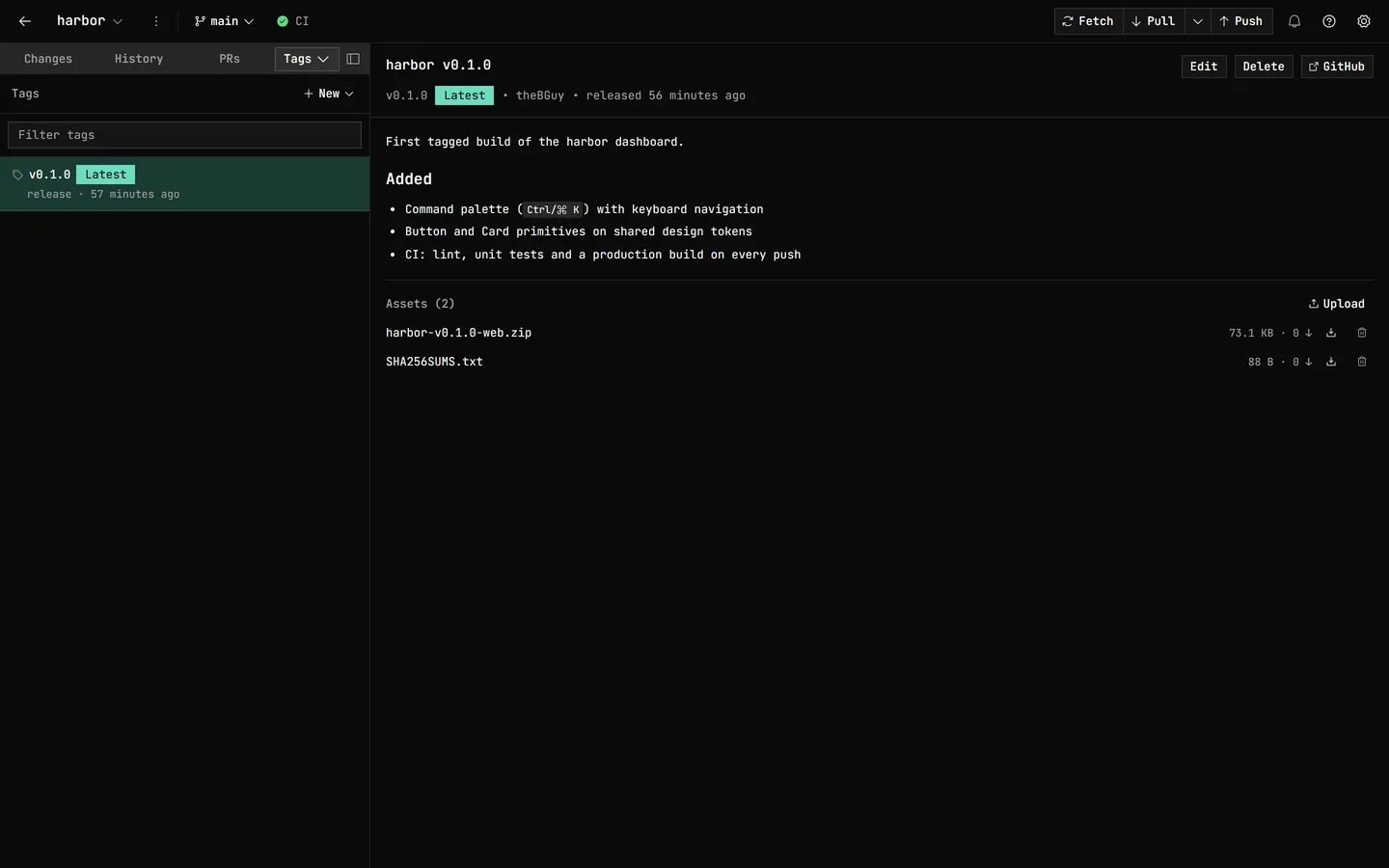Switch to the PRs tab
The height and width of the screenshot is (868, 1389).
pos(230,59)
